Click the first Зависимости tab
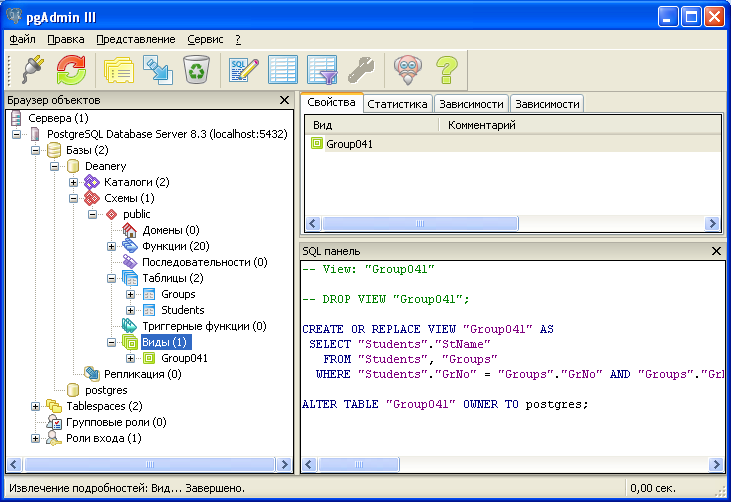Image resolution: width=731 pixels, height=502 pixels. coord(471,104)
